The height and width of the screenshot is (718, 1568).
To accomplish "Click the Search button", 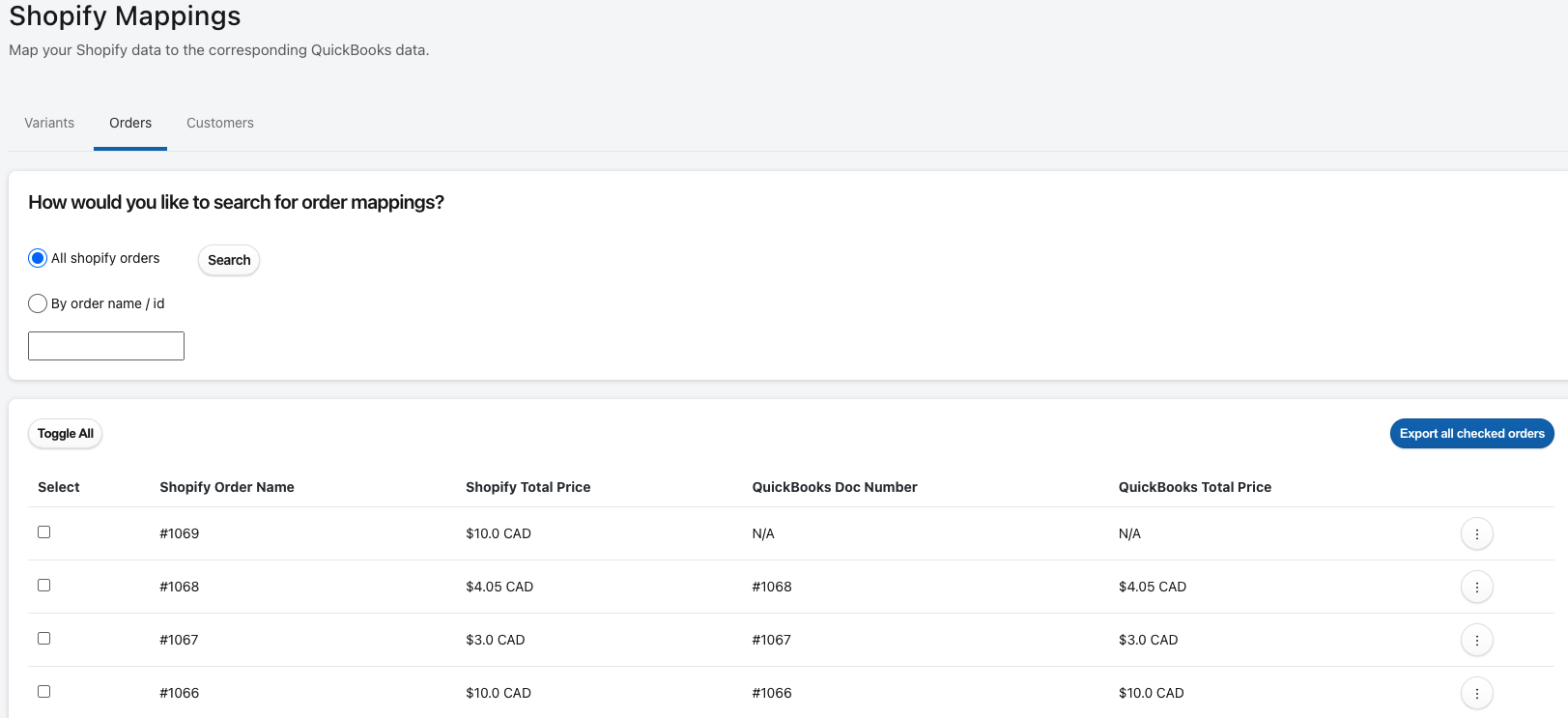I will [229, 260].
